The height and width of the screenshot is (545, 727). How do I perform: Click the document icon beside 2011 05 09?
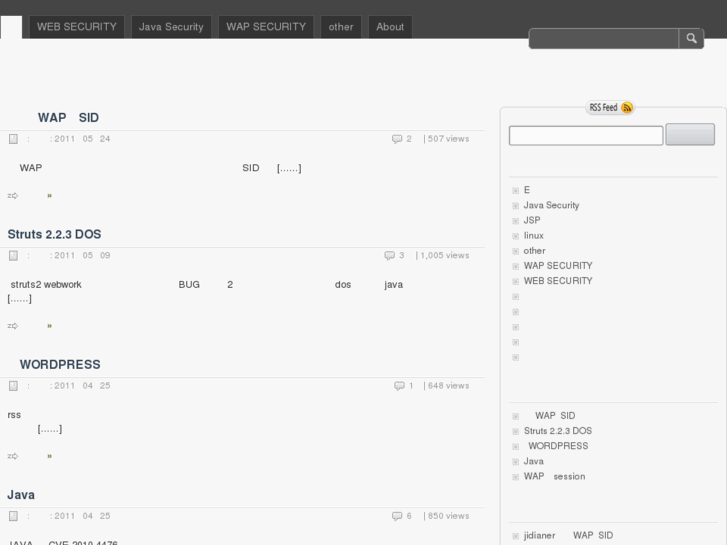coord(13,256)
